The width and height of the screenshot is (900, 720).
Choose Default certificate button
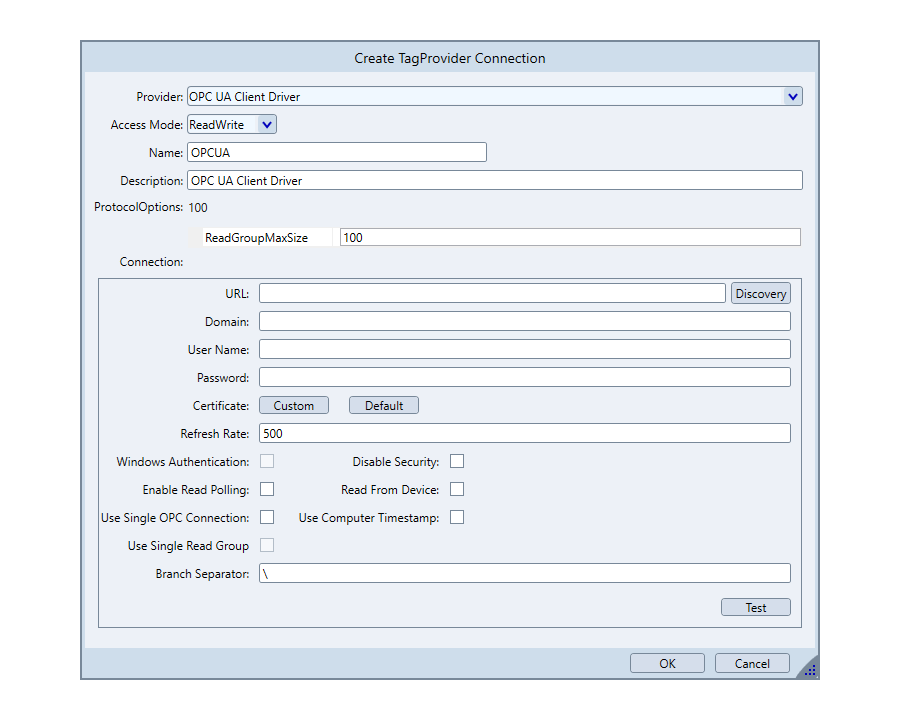[384, 406]
